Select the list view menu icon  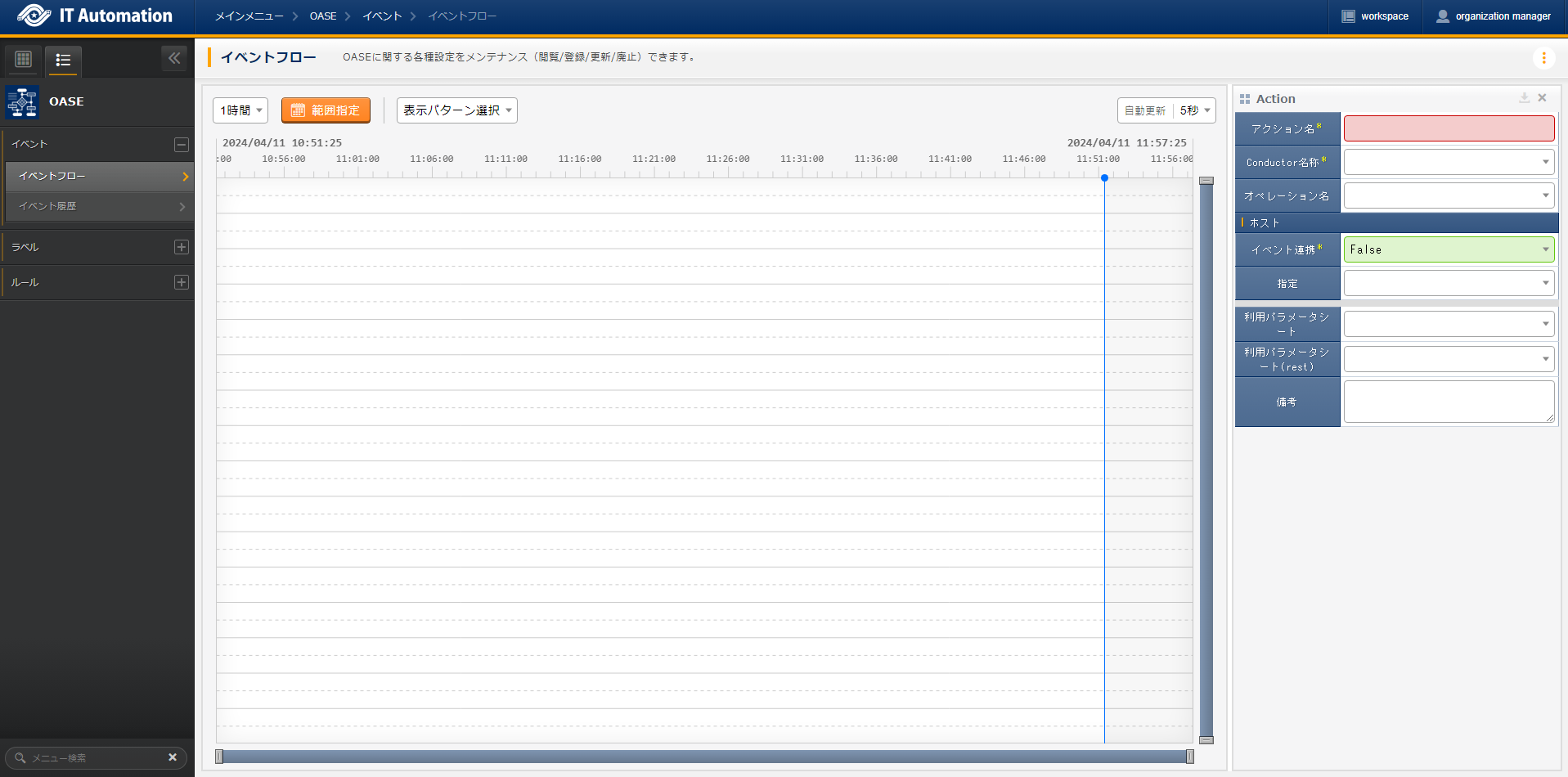(63, 60)
